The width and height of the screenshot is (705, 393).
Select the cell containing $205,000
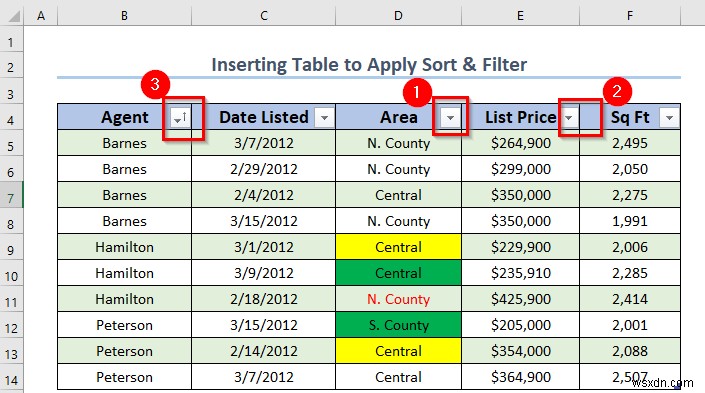[520, 325]
